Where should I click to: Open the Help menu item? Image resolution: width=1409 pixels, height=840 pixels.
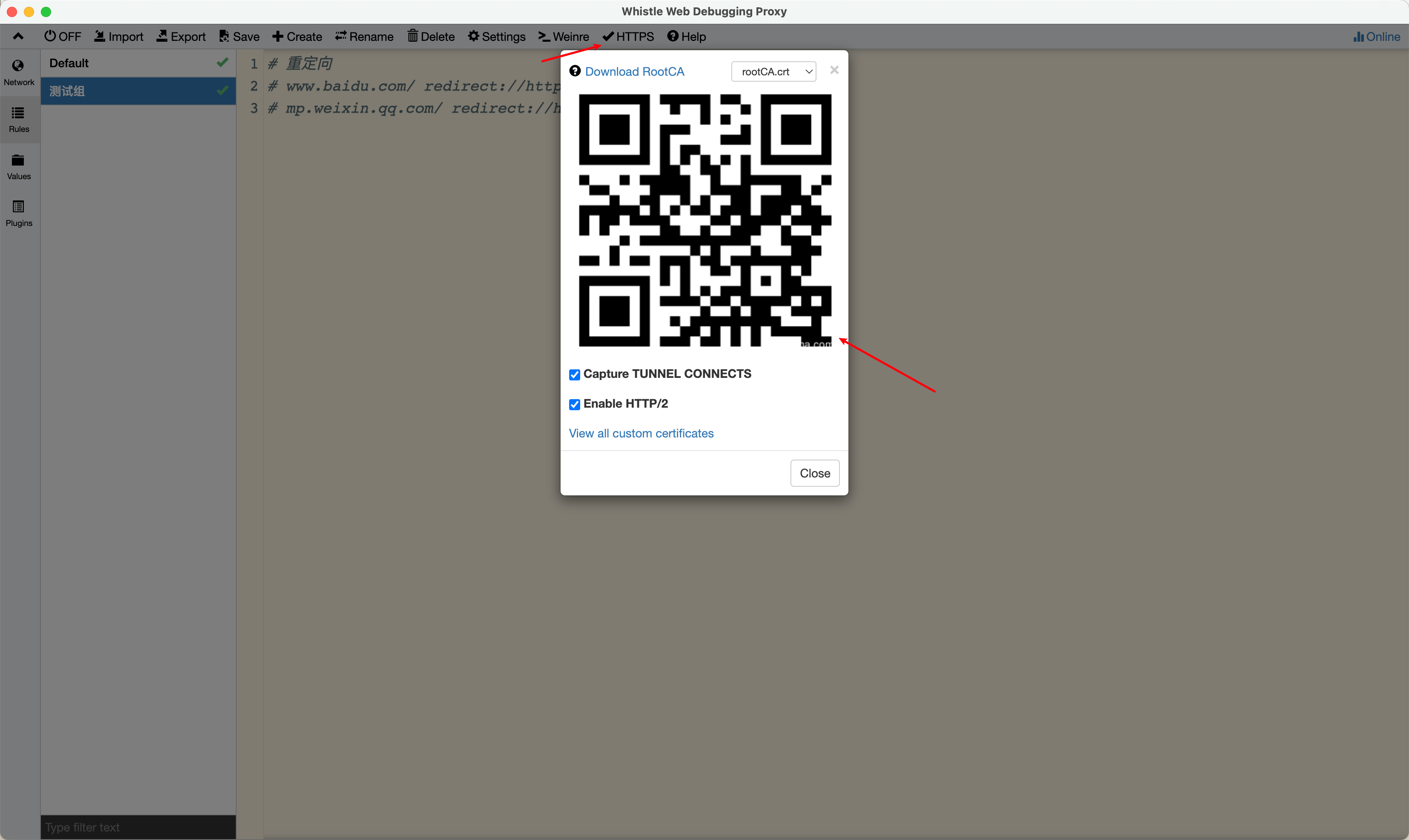point(686,36)
